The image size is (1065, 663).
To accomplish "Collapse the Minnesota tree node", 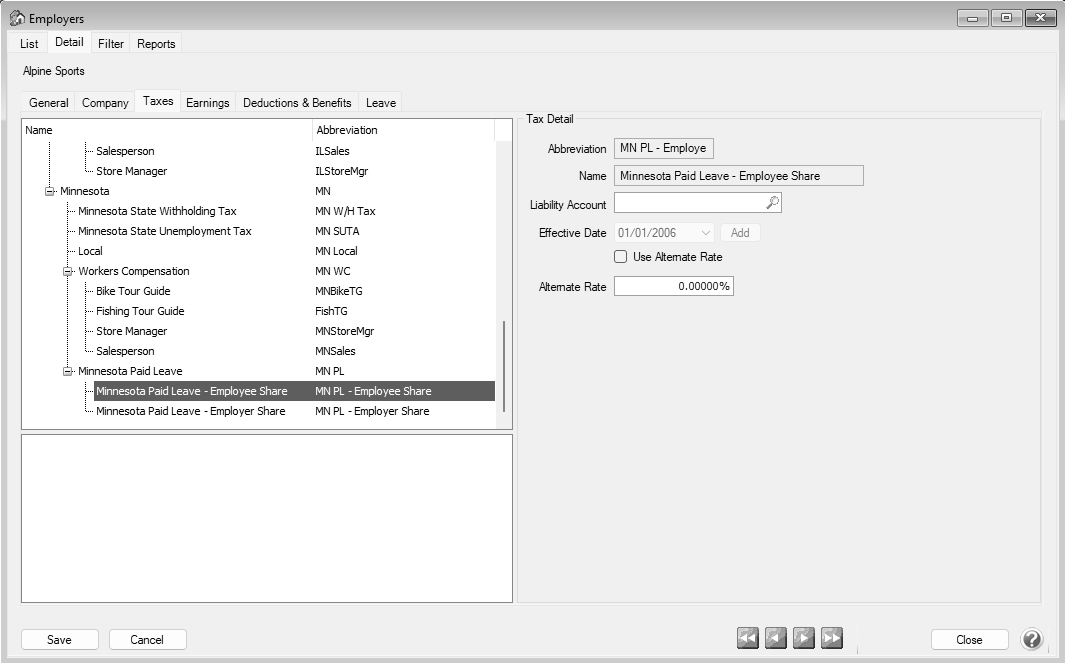I will [x=50, y=191].
